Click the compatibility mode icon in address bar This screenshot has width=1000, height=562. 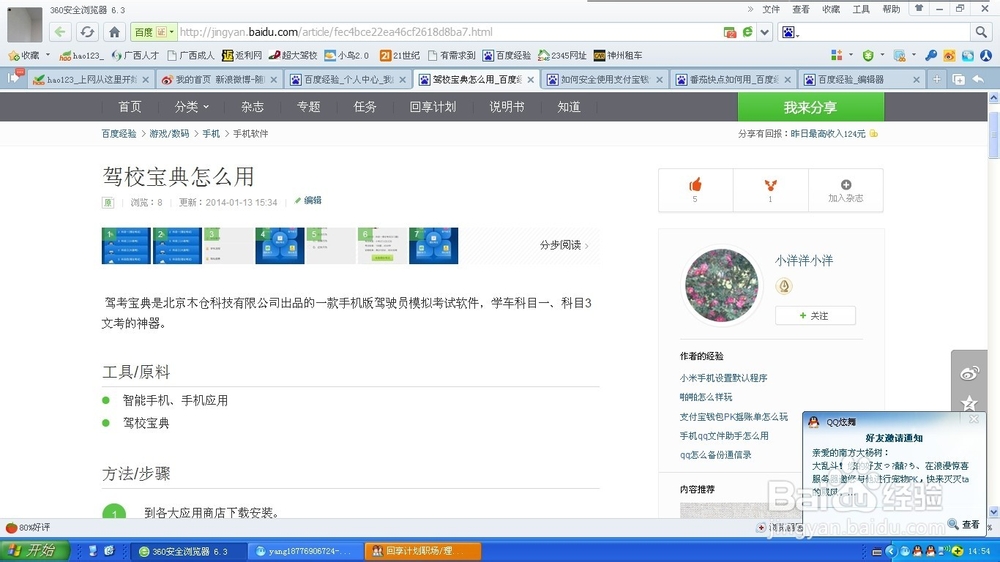pos(747,32)
